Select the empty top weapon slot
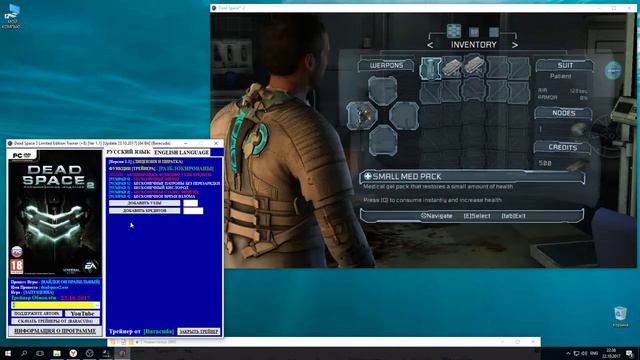This screenshot has height=360, width=640. pos(382,91)
